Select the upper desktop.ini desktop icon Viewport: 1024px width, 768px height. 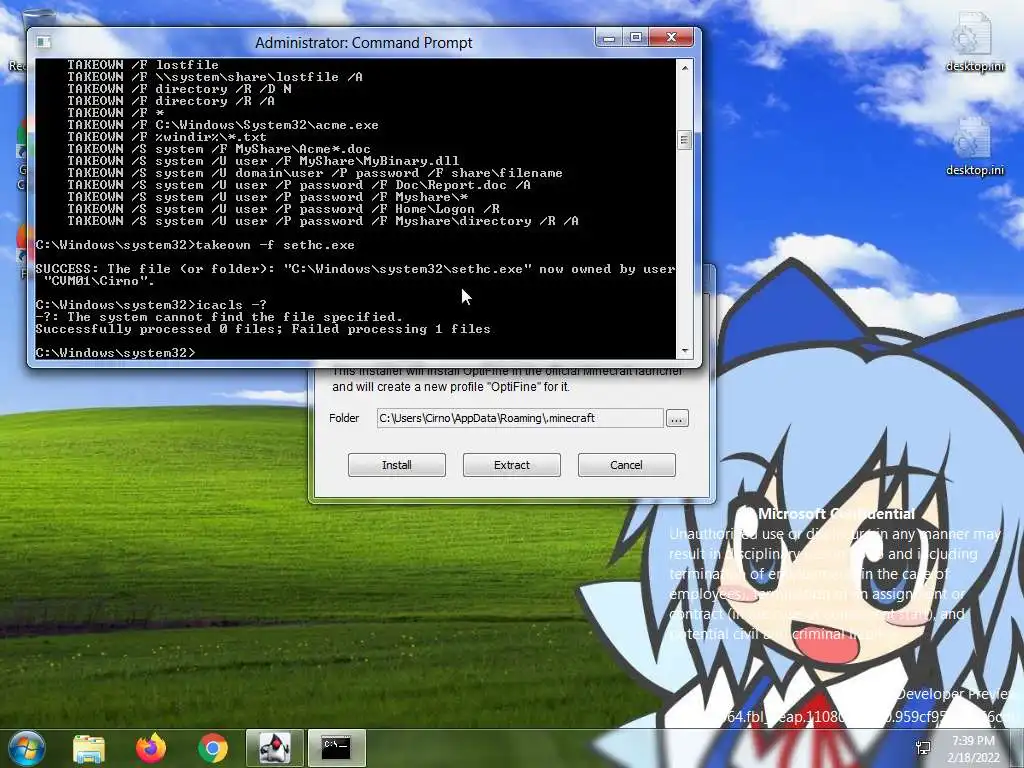[x=974, y=42]
